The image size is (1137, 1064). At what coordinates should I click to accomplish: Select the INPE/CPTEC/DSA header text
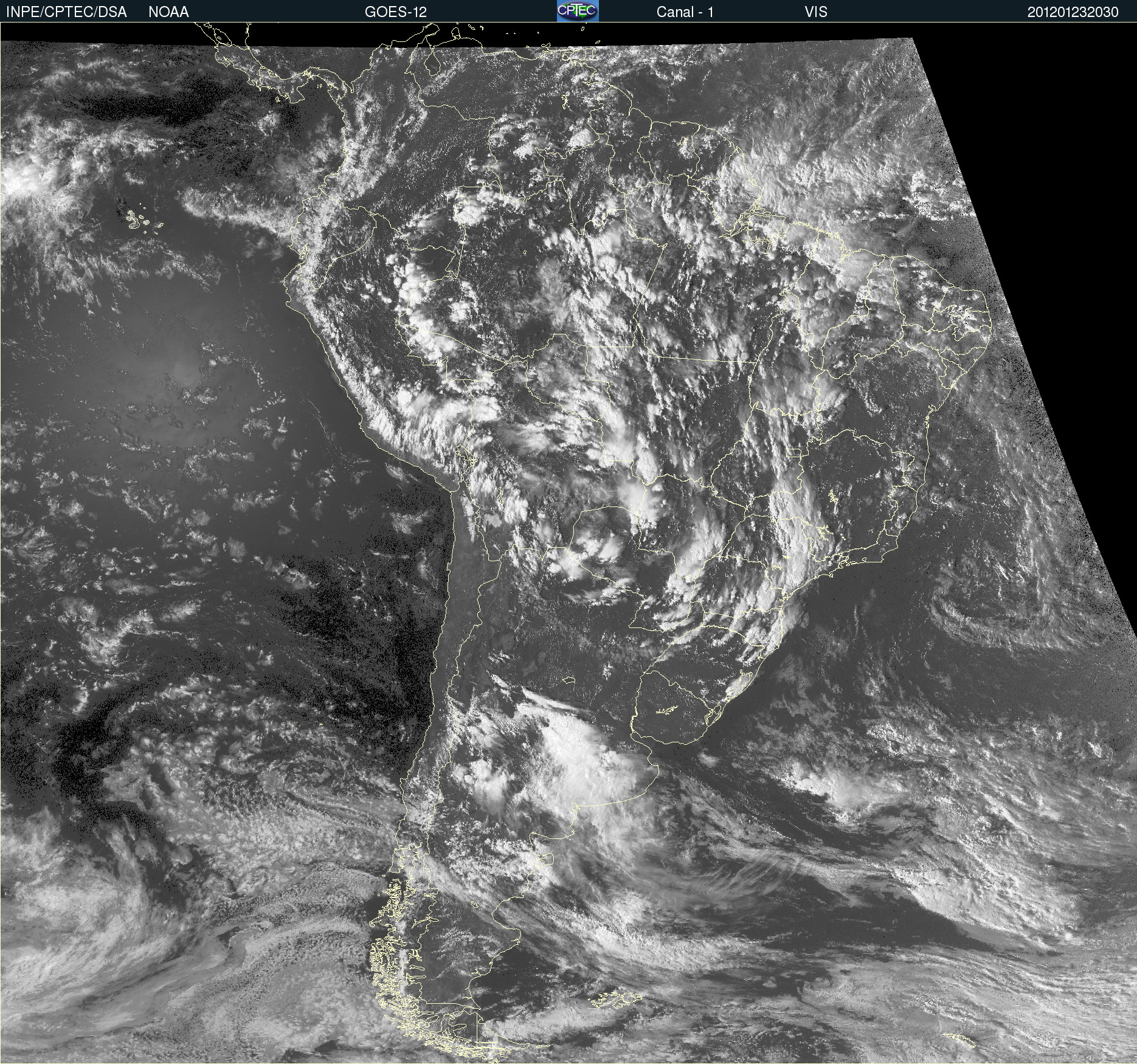tap(66, 12)
